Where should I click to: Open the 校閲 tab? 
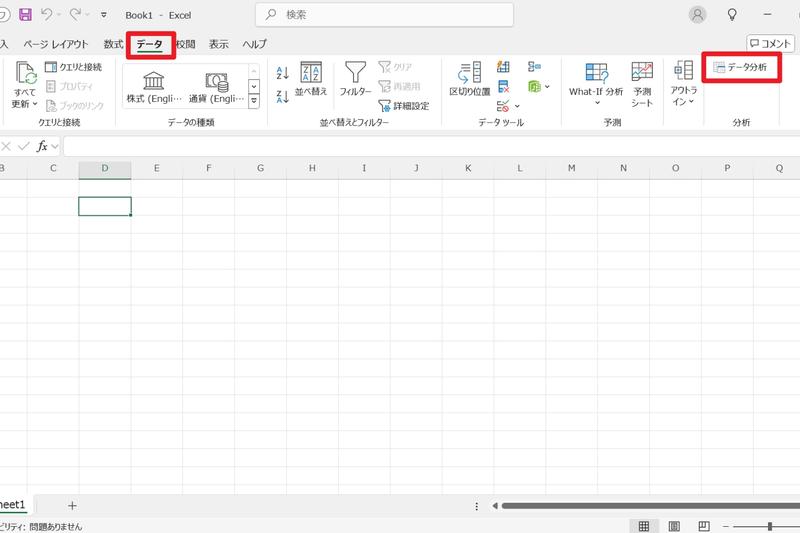pos(186,44)
